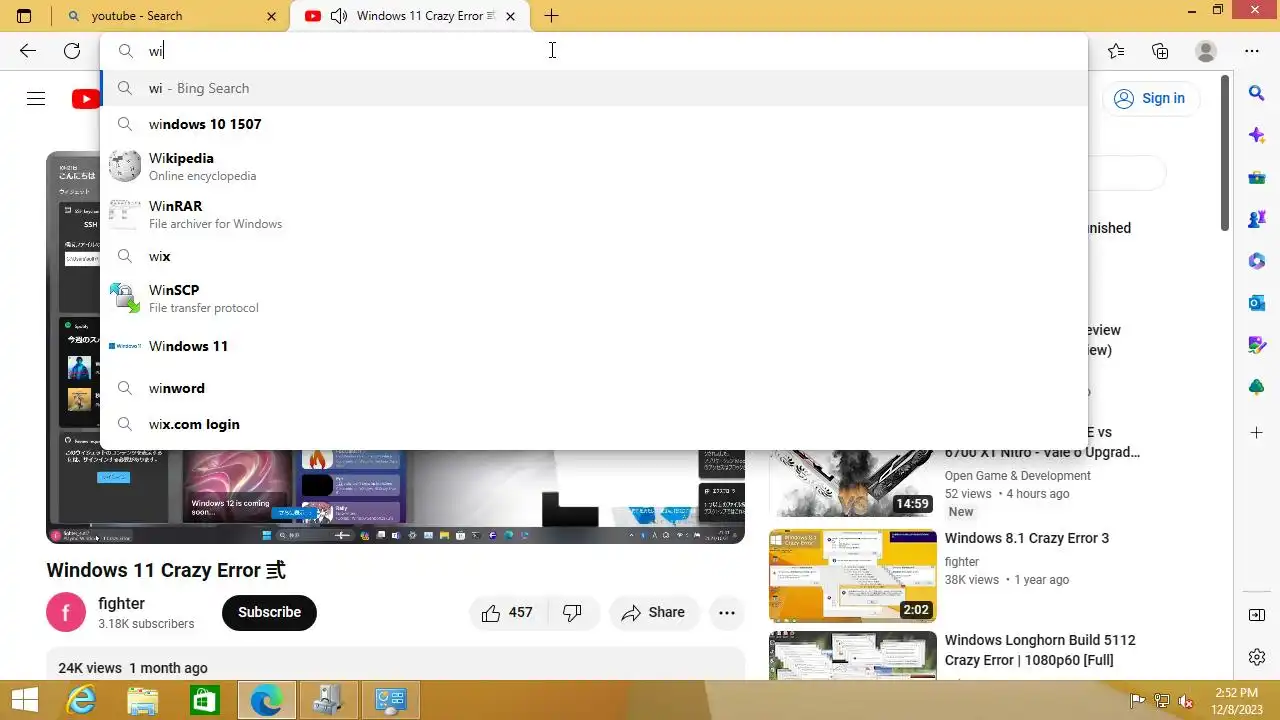
Task: Open Windows 8.1 Crazy Error 3 thumbnail
Action: click(853, 576)
